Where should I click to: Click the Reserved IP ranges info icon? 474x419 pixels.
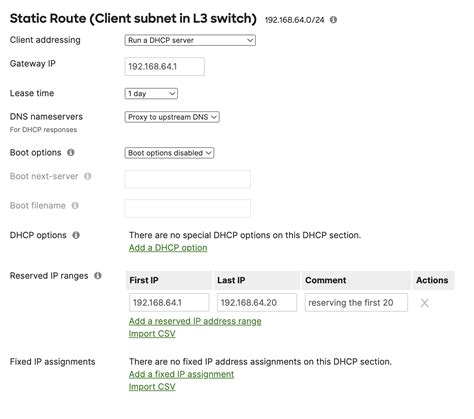point(98,276)
